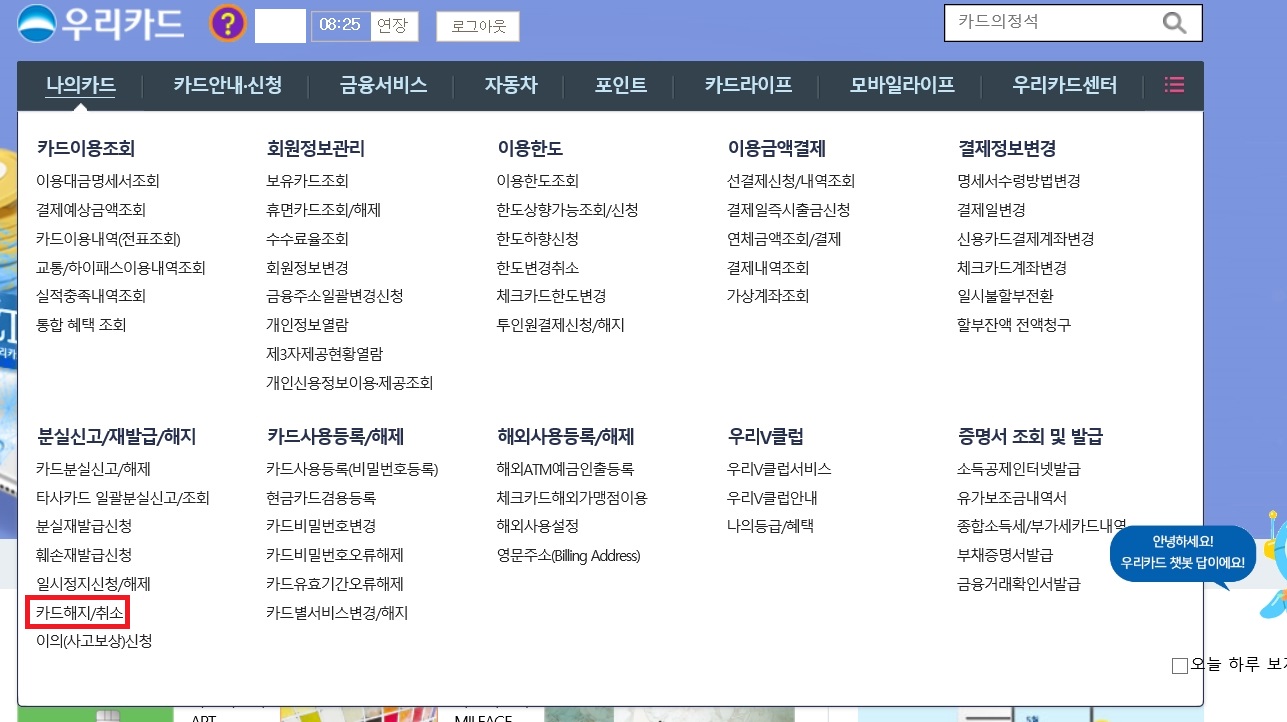Click 이용한도조회 link
This screenshot has height=722, width=1287.
[x=538, y=181]
